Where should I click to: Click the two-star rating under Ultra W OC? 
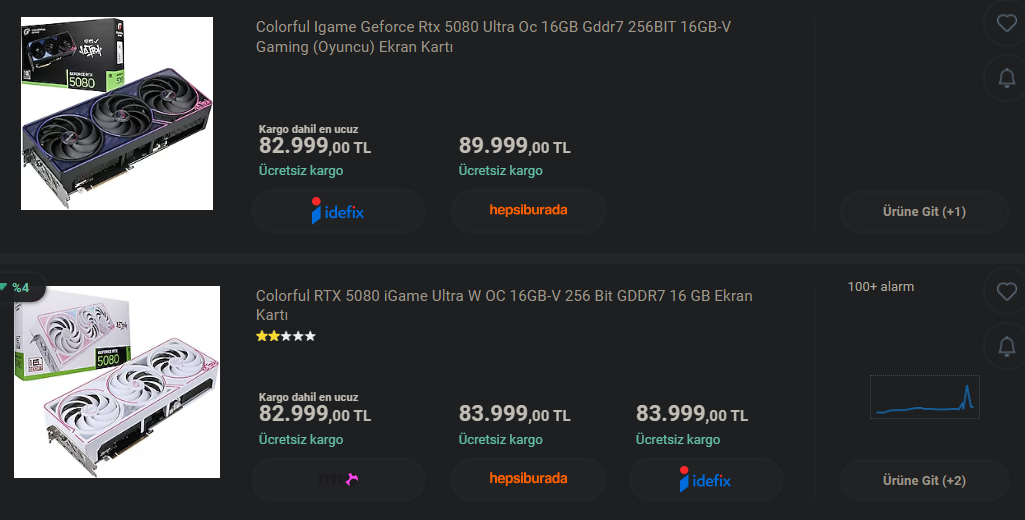[286, 336]
